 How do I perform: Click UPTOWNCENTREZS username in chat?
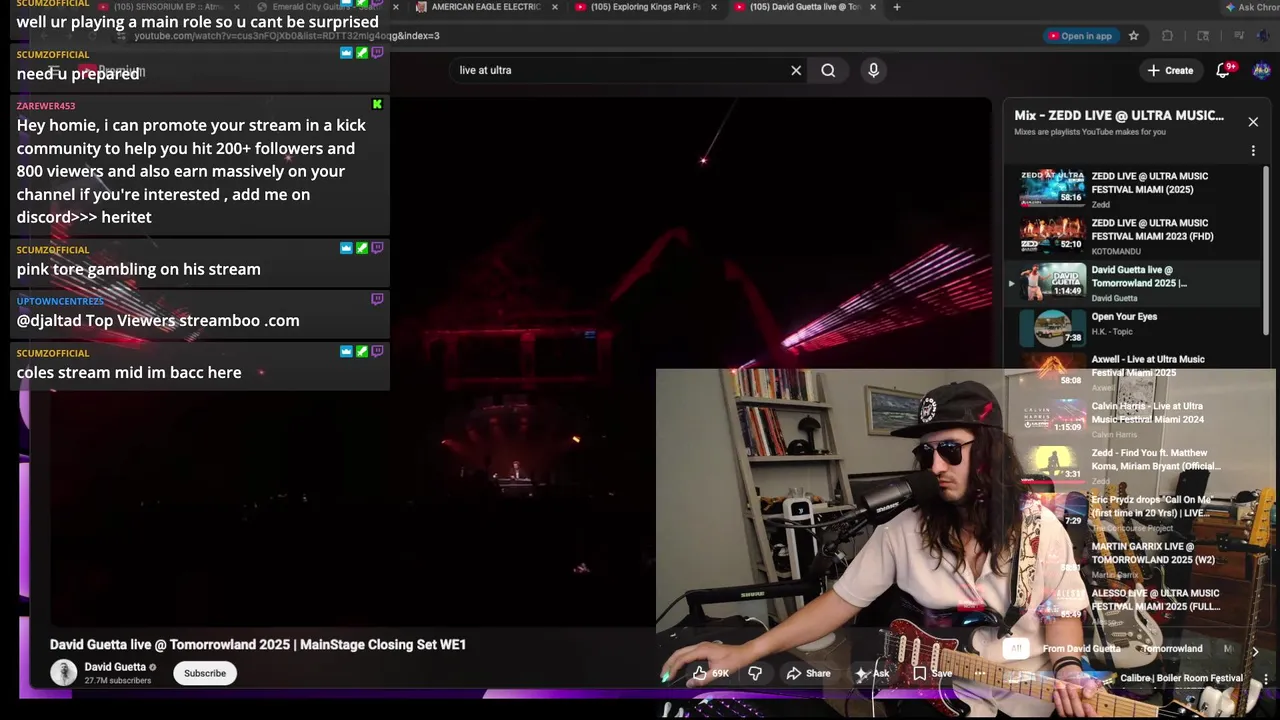tap(60, 301)
